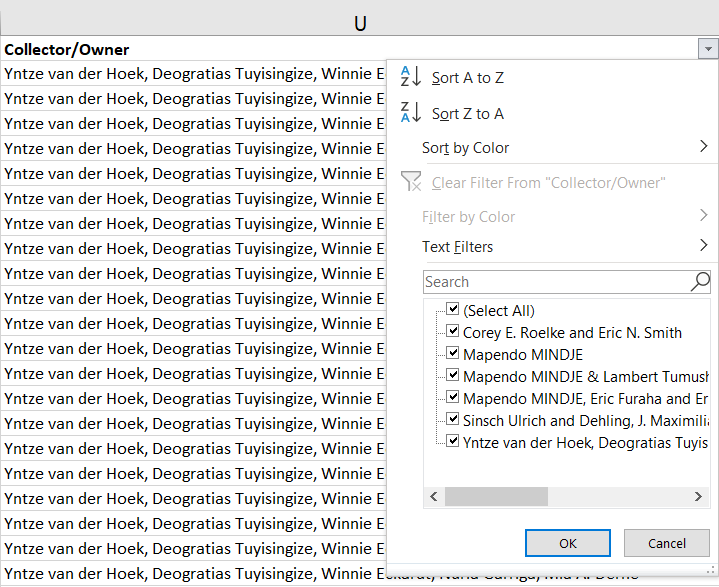Dismiss the filter menu with Cancel
Screen dimensions: 719x587
(x=667, y=543)
